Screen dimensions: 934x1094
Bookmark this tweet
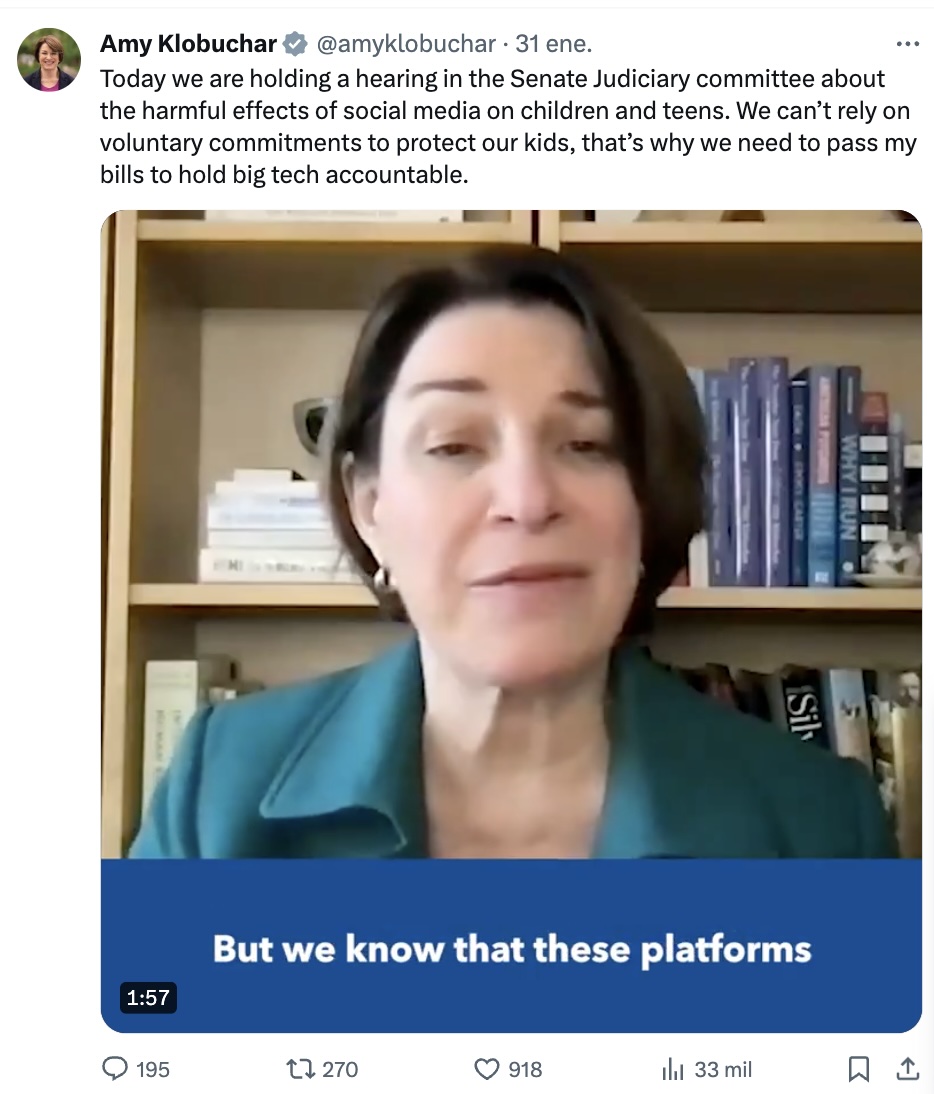858,1068
